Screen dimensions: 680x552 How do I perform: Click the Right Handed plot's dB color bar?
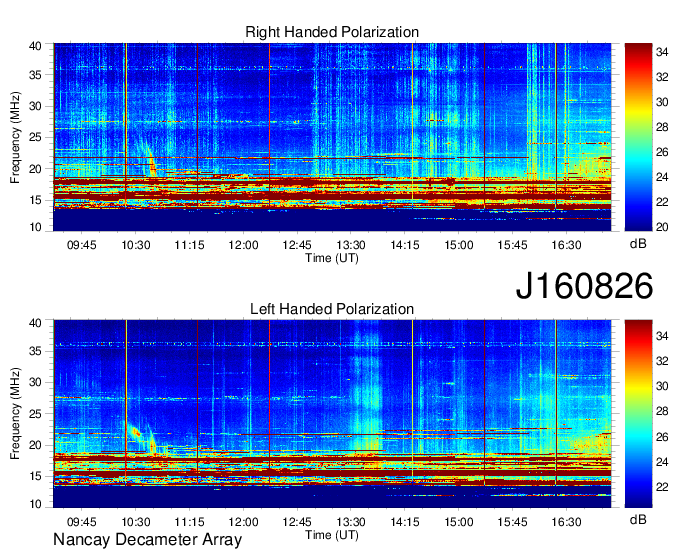pos(638,137)
